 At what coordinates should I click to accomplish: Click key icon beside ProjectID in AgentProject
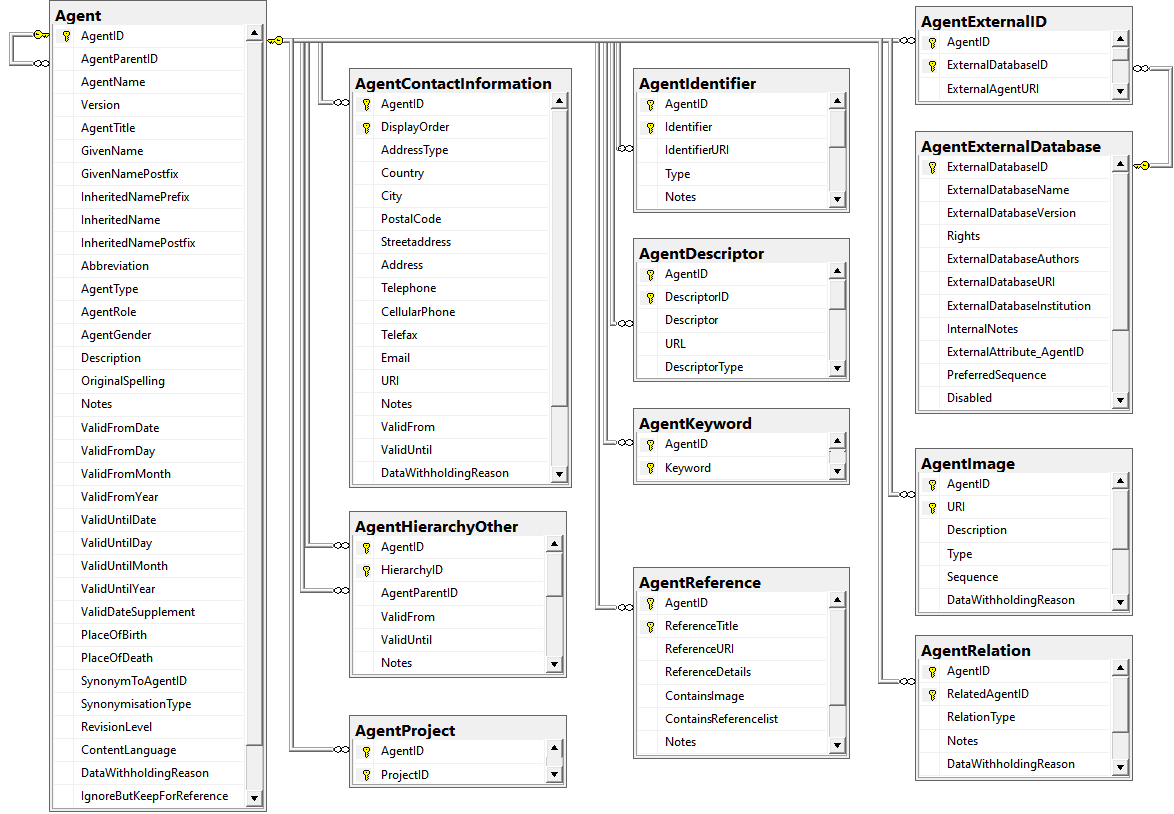[x=367, y=775]
